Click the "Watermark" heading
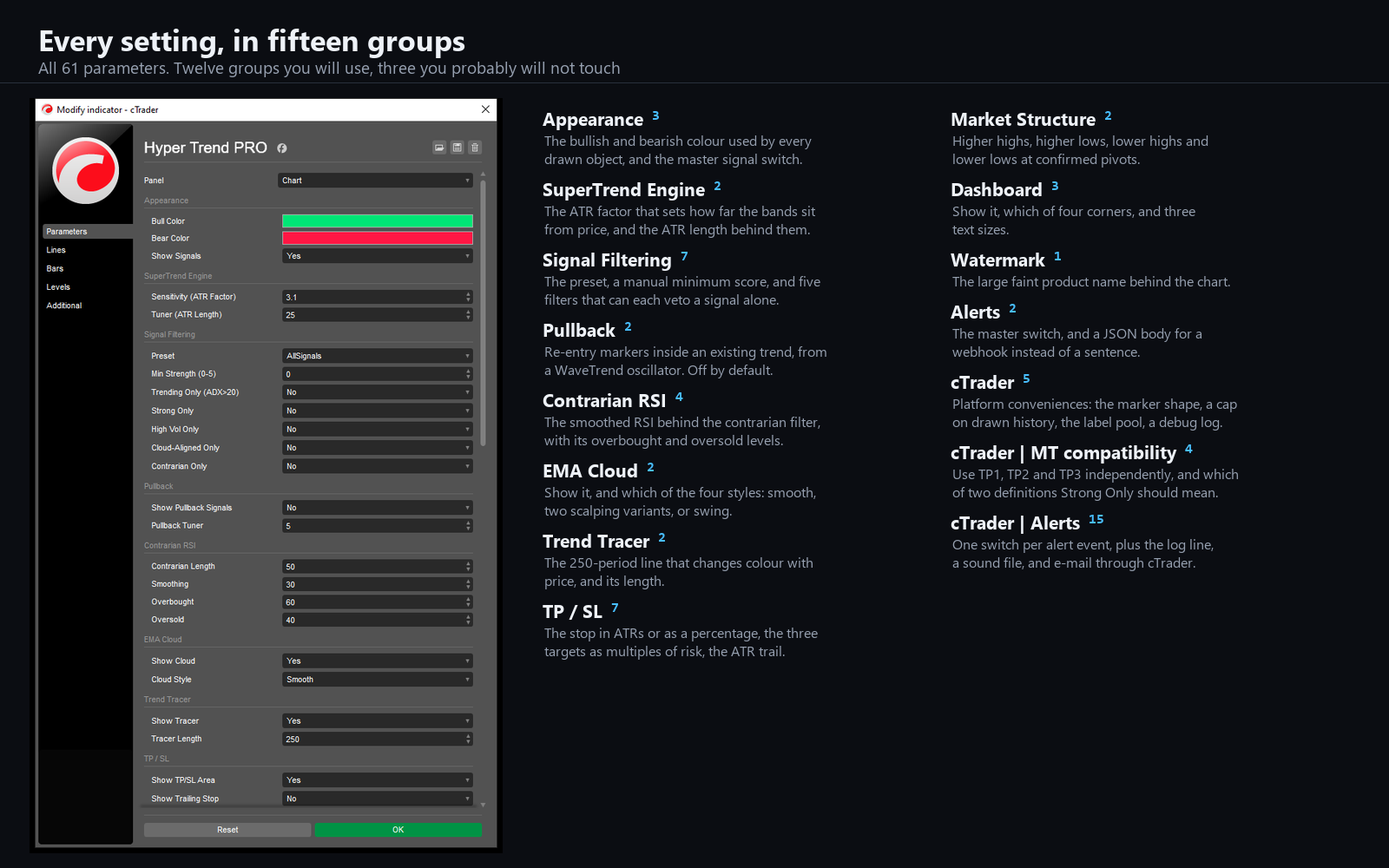The image size is (1389, 868). tap(997, 260)
